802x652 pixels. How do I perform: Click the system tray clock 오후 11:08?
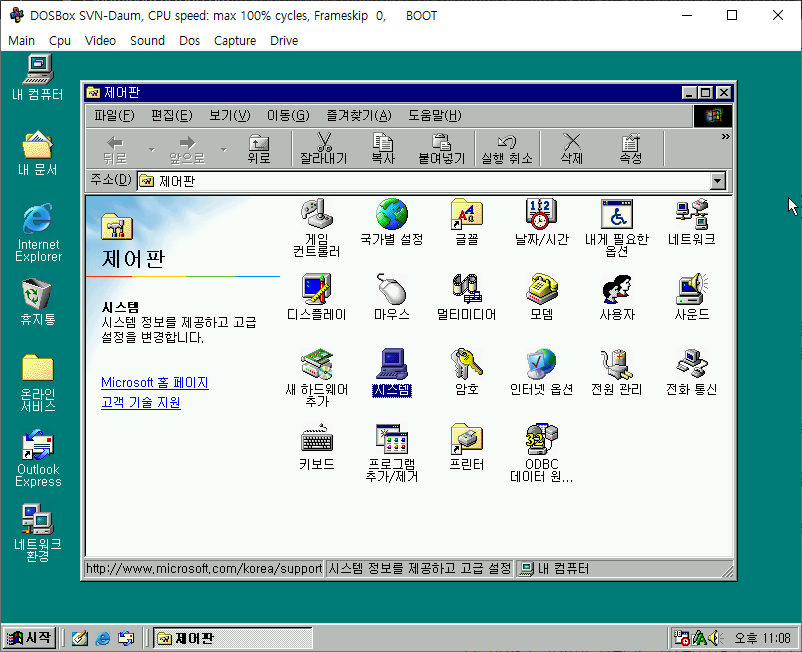762,638
